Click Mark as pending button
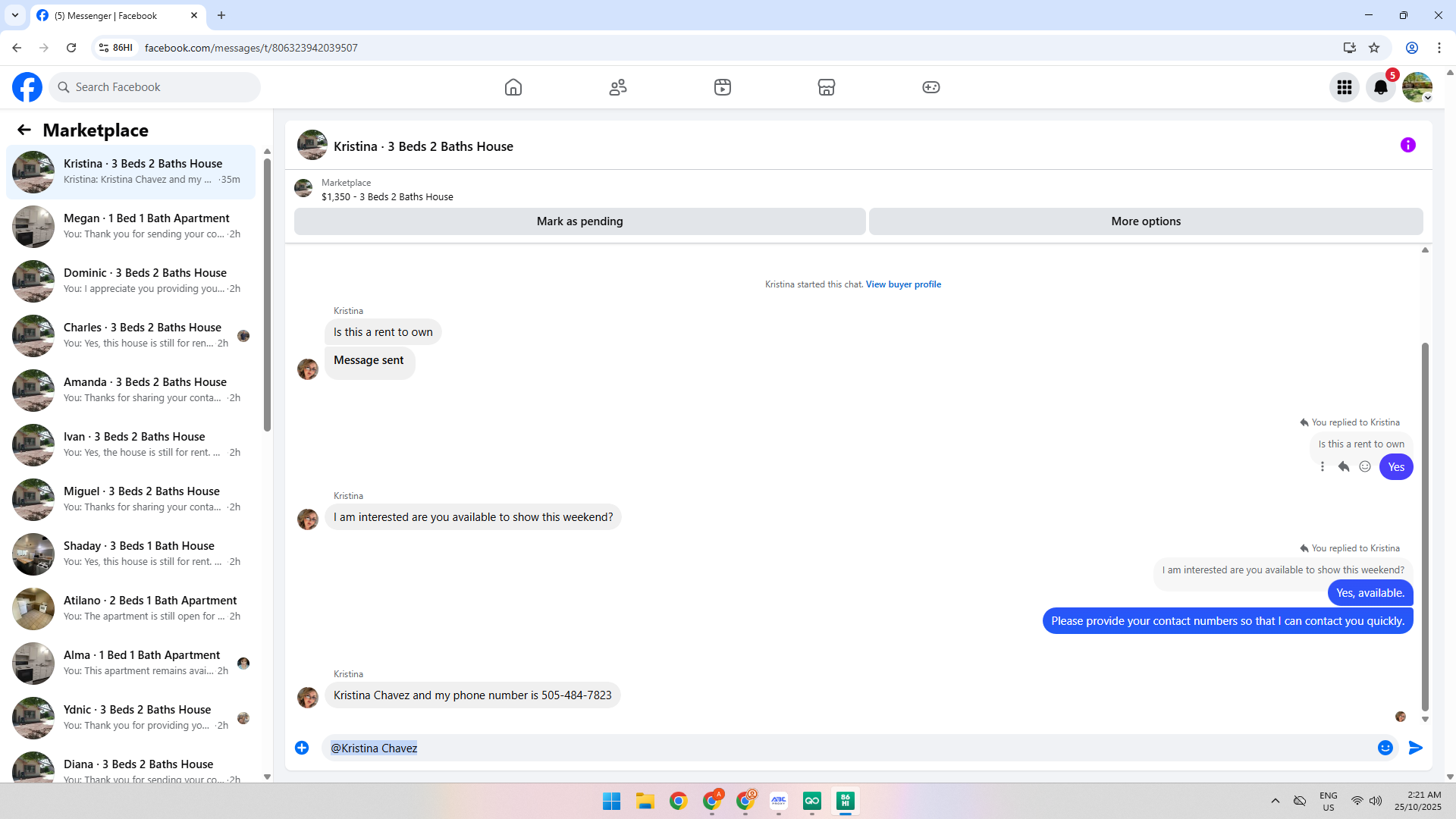Screen dimensions: 1456x819 tap(580, 221)
